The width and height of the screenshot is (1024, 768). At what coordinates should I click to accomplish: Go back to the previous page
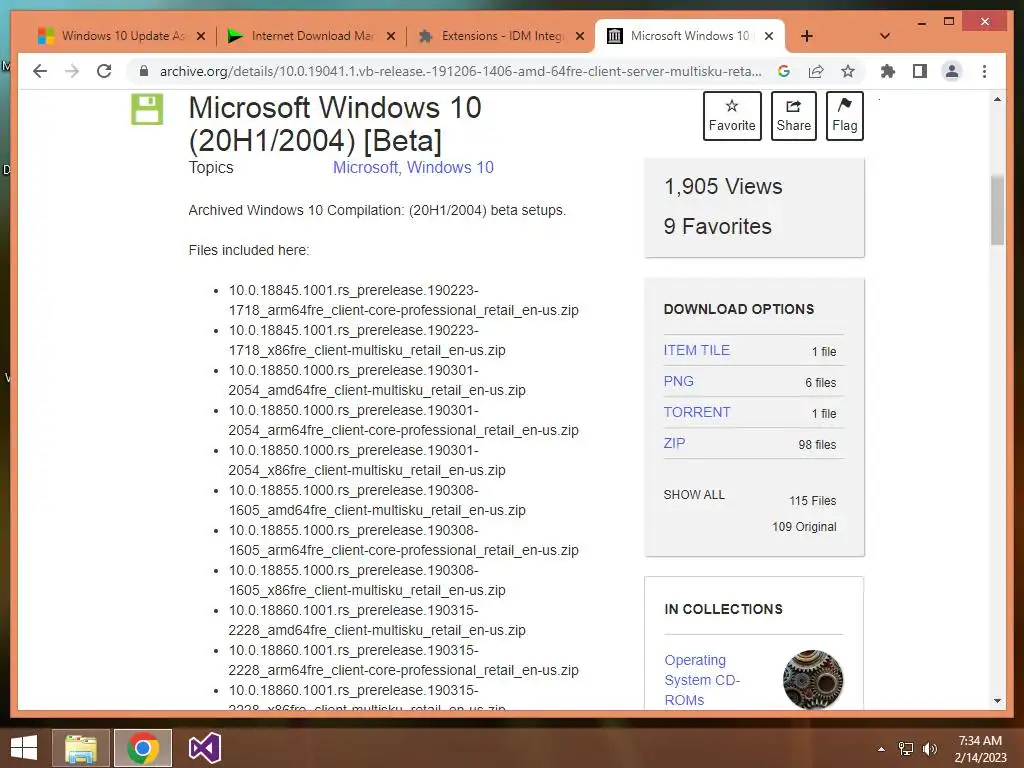pyautogui.click(x=40, y=71)
